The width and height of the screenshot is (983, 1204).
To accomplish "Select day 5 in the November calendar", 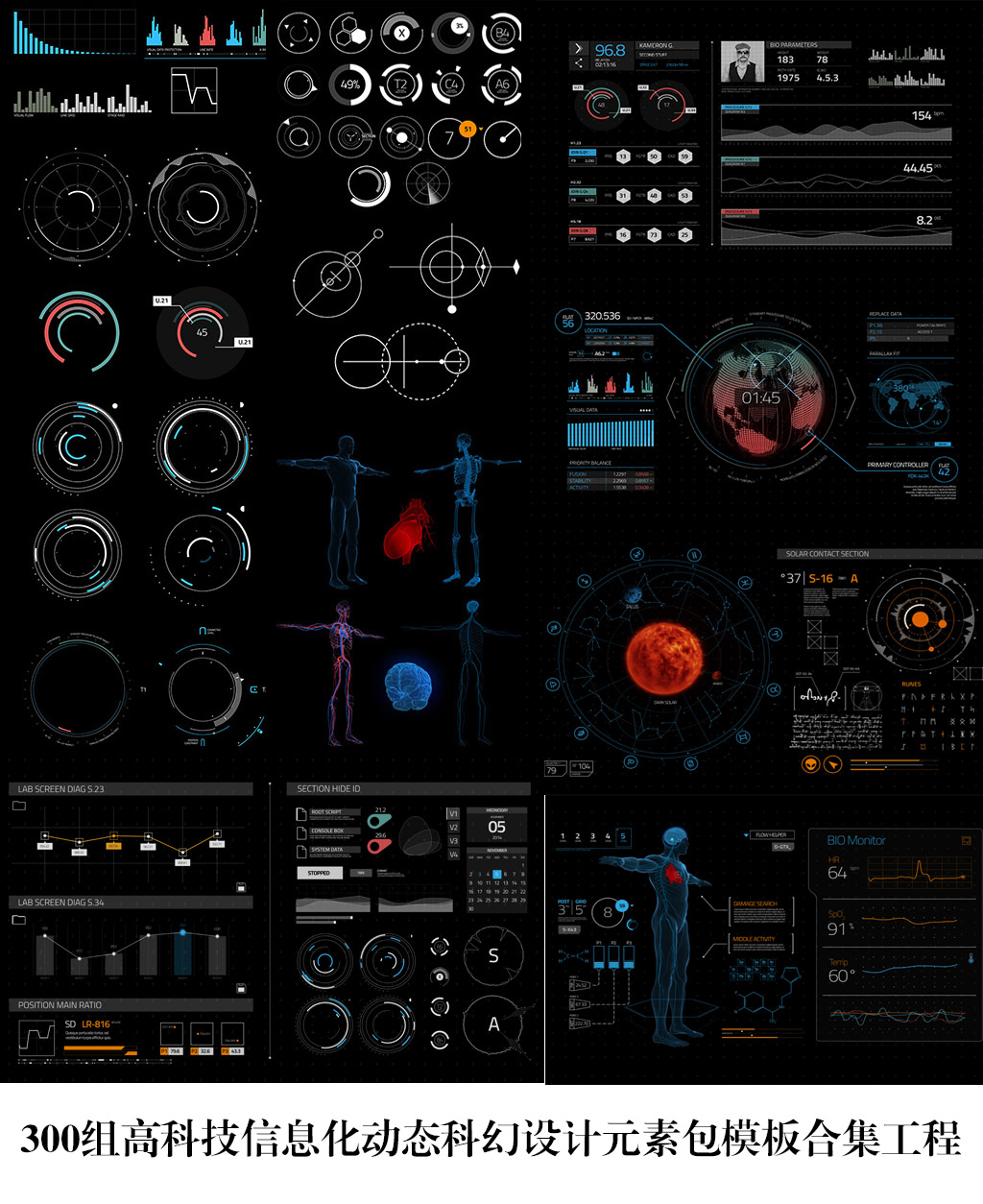I will coord(497,874).
